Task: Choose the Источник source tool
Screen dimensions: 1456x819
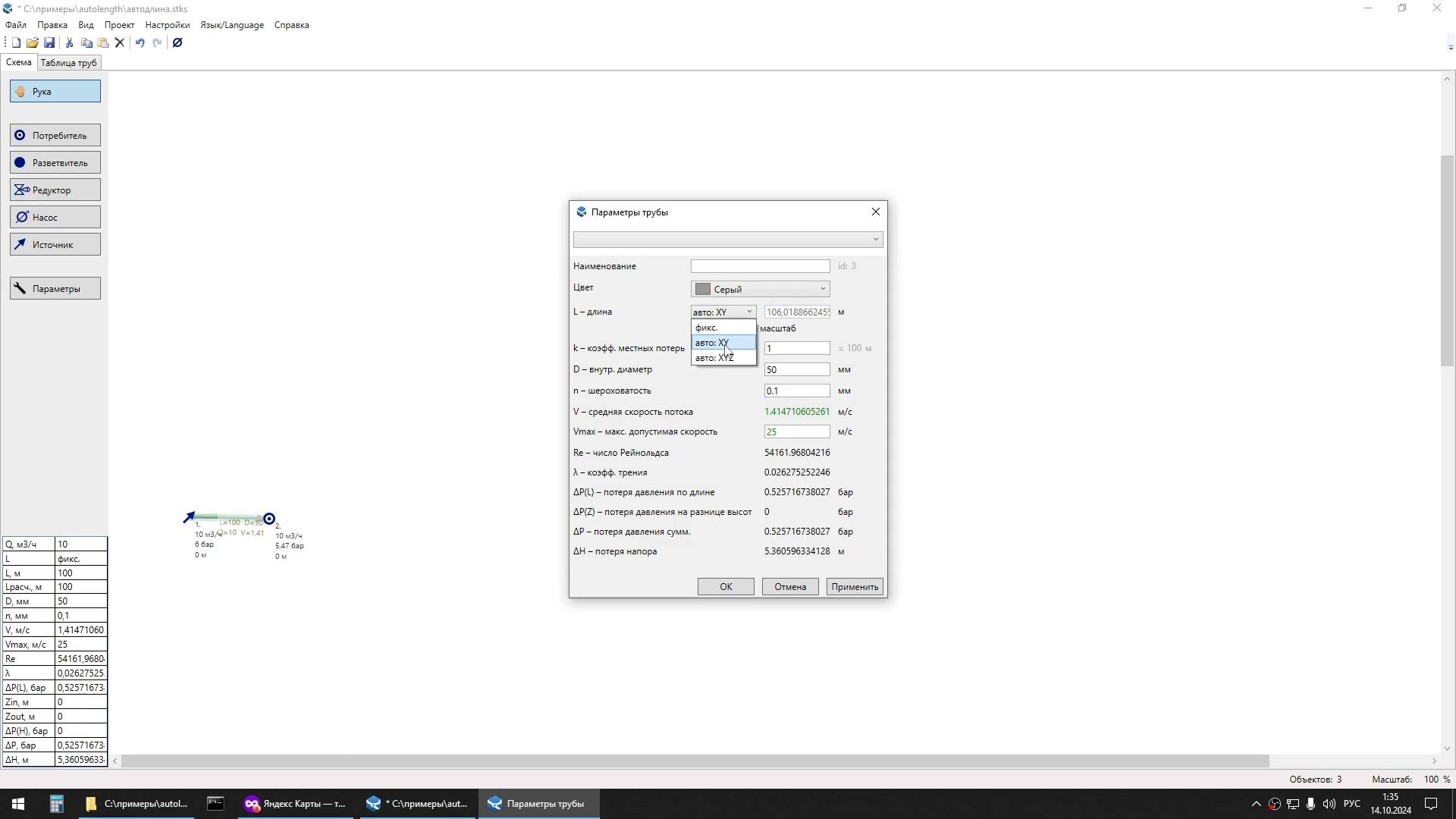Action: [55, 245]
